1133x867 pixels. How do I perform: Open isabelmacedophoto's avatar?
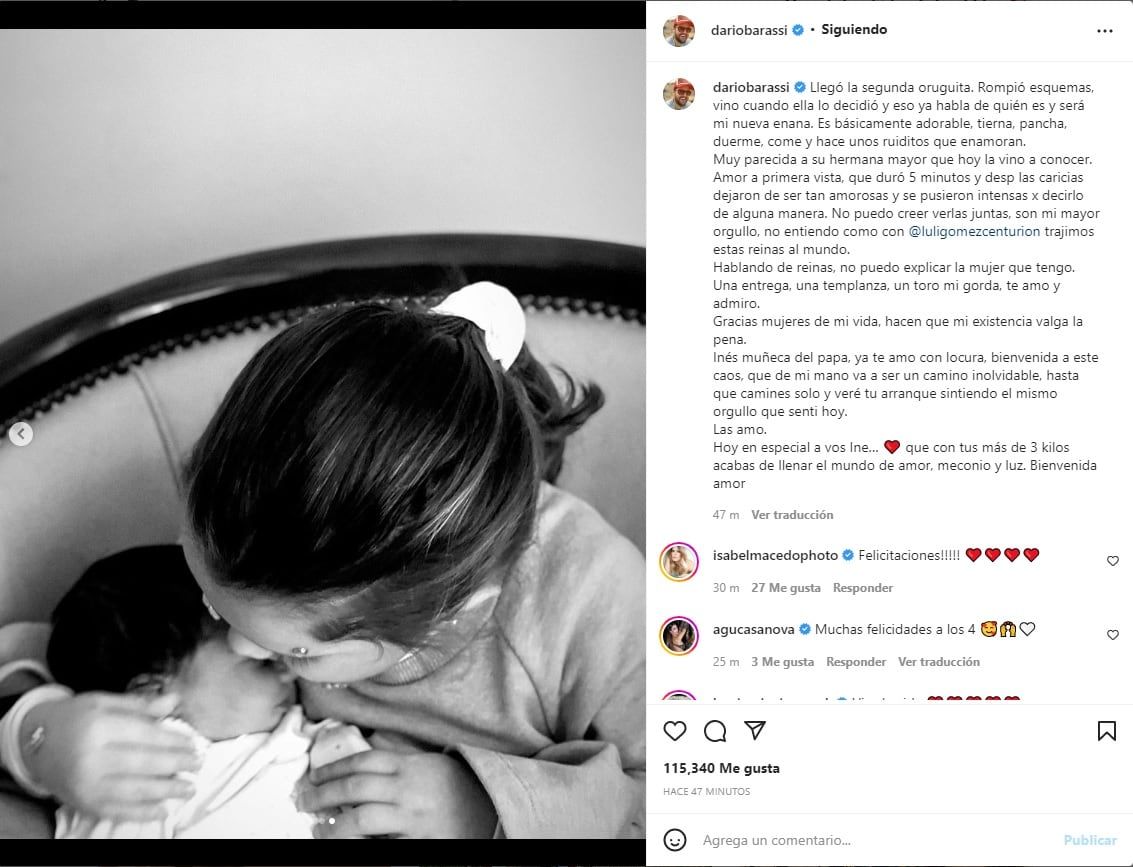click(x=679, y=561)
